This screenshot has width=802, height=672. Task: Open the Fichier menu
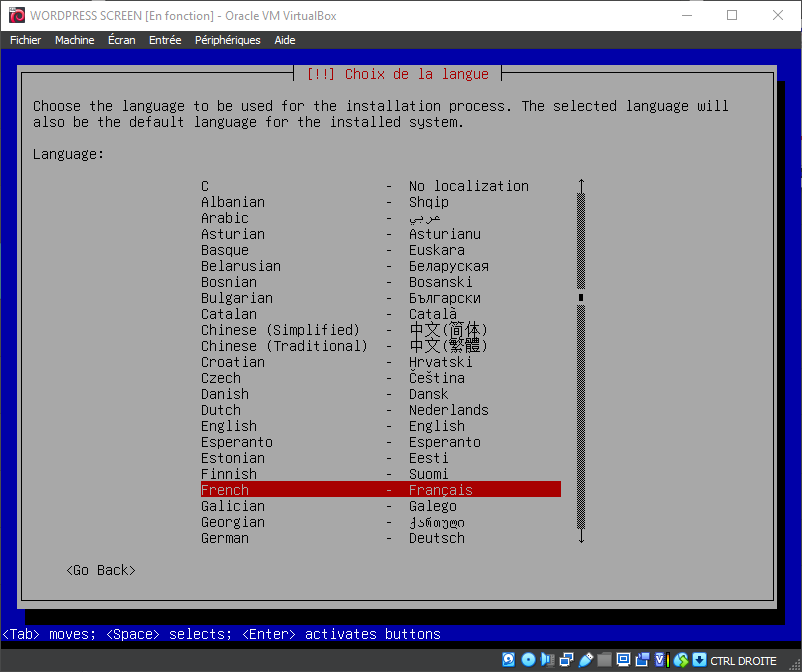point(25,40)
